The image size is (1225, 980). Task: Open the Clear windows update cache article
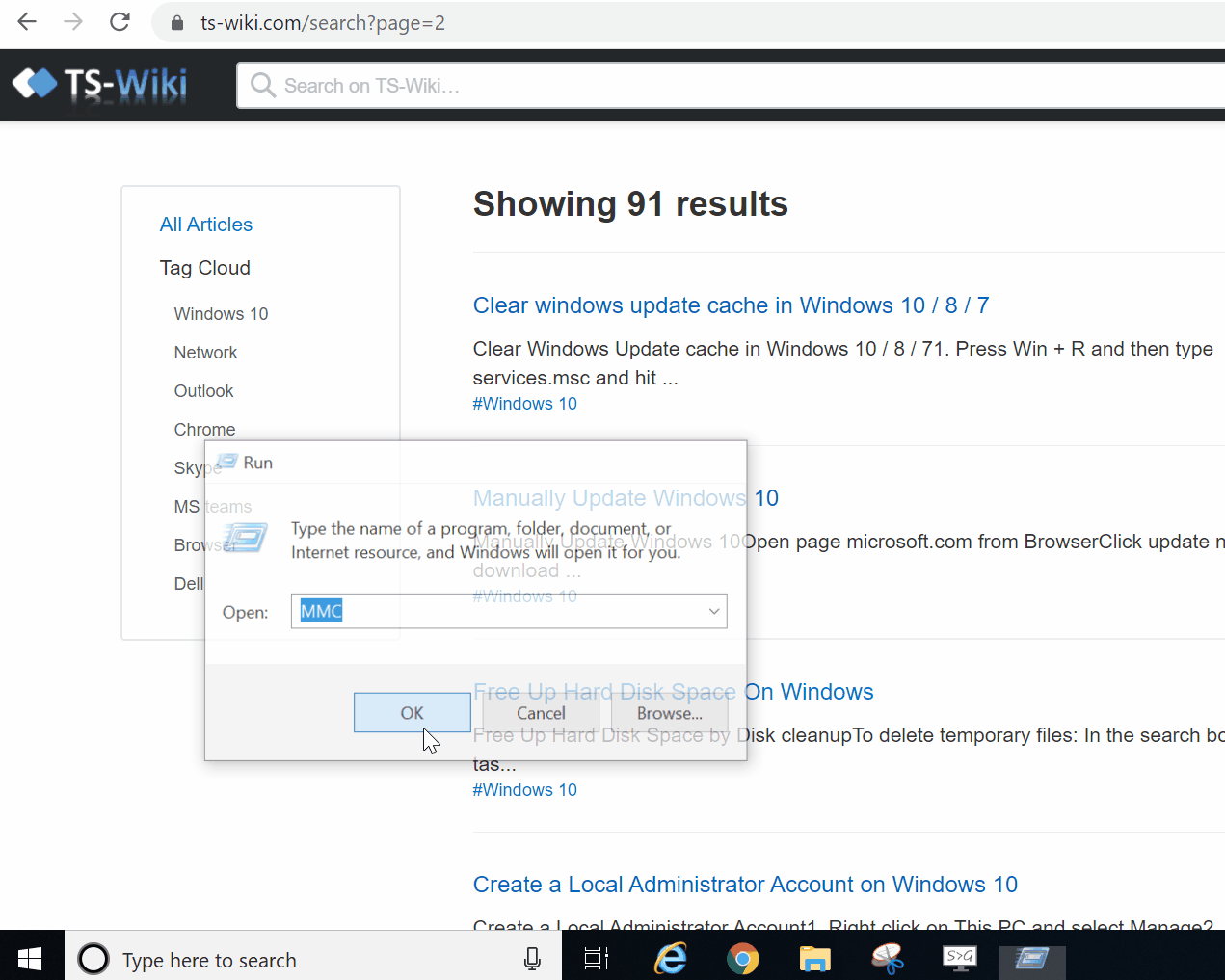pyautogui.click(x=731, y=305)
